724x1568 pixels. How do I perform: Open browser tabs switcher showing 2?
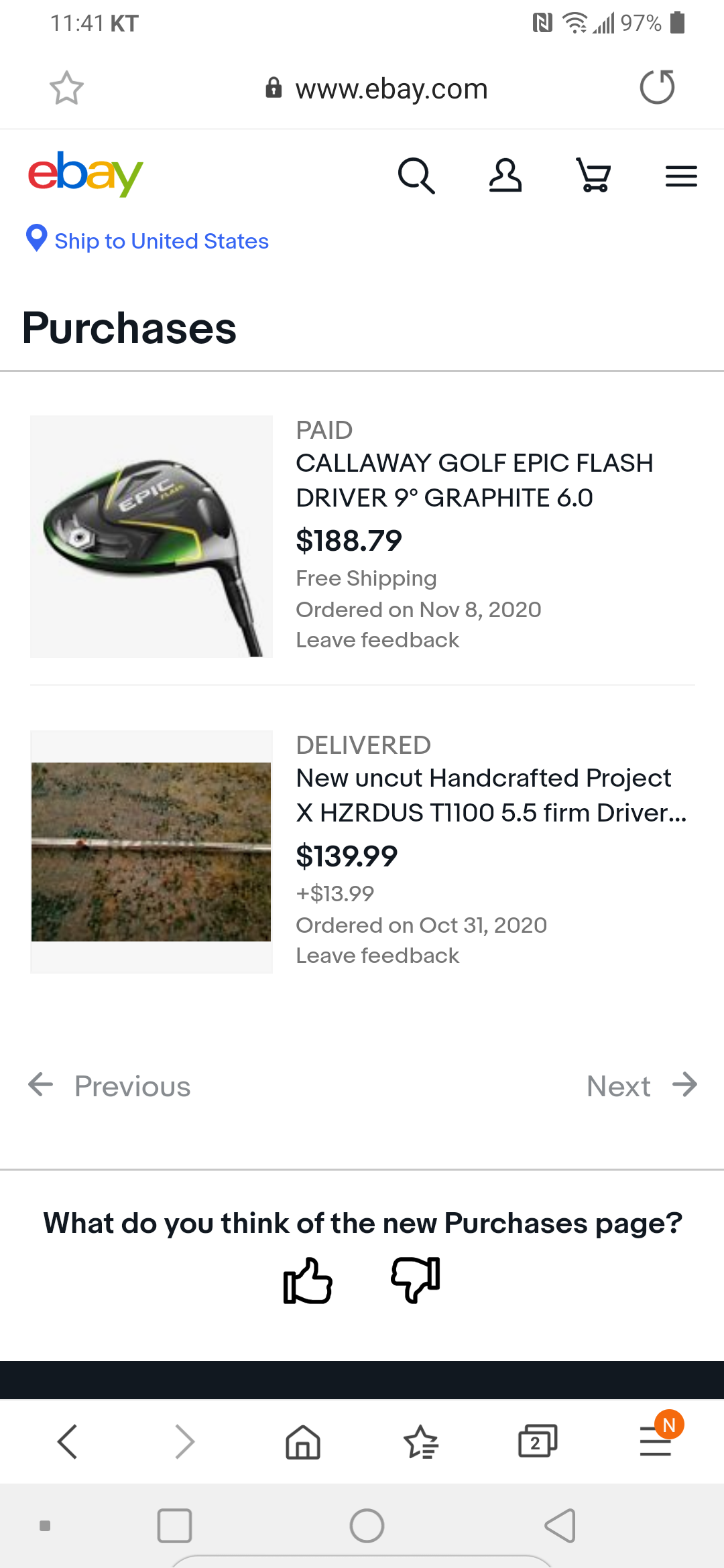coord(537,1441)
